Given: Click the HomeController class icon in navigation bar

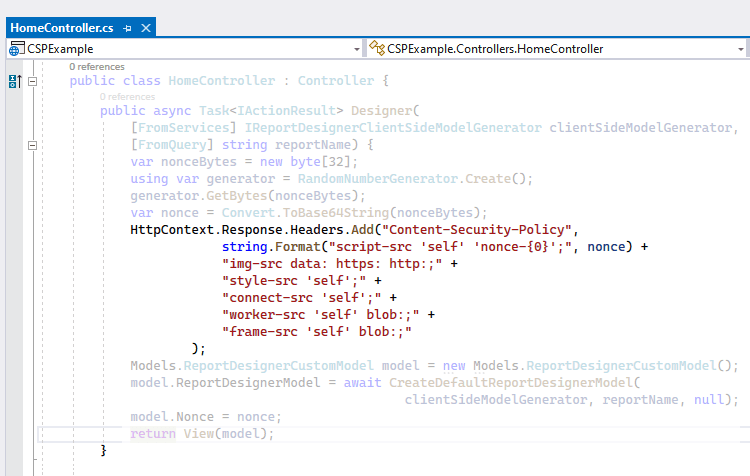Looking at the screenshot, I should tap(377, 48).
